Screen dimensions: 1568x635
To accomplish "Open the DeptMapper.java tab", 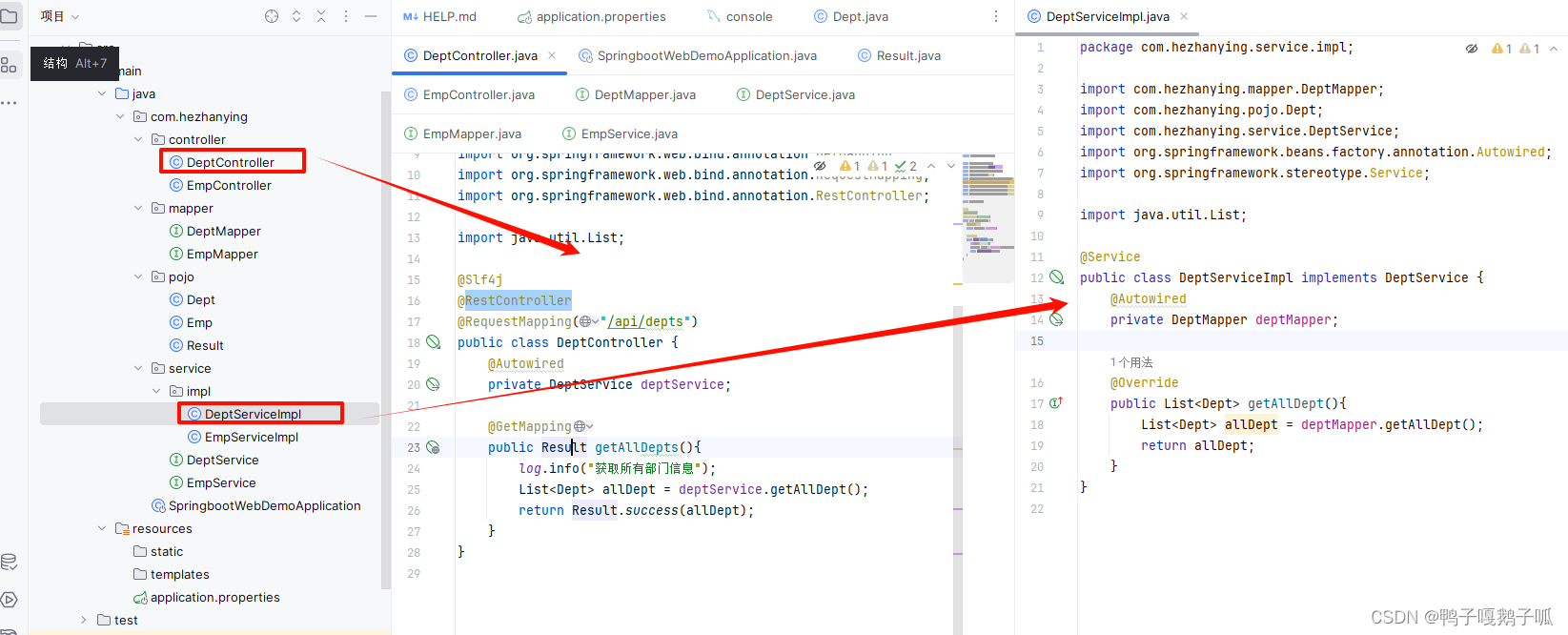I will [636, 94].
